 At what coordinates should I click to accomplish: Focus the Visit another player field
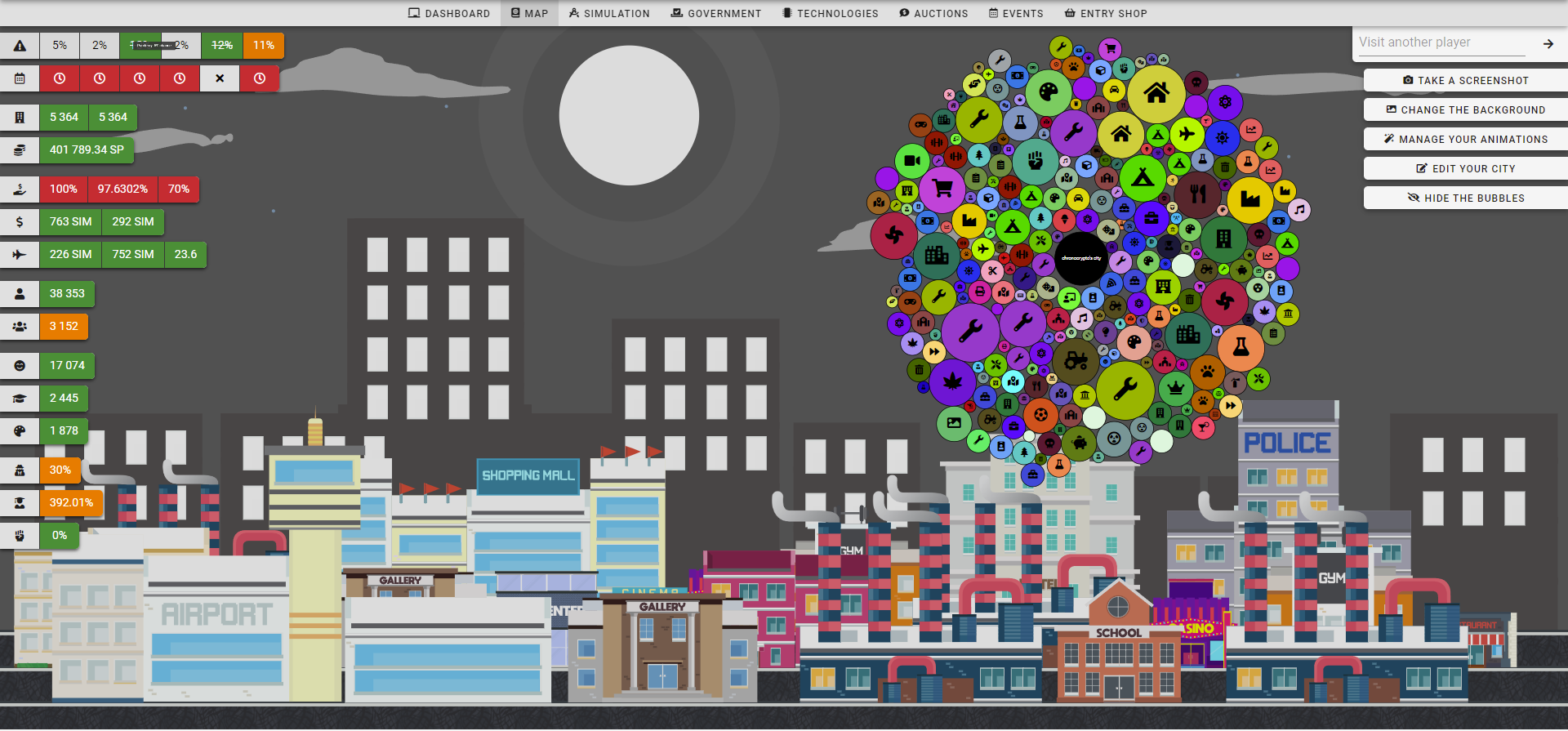click(1441, 42)
